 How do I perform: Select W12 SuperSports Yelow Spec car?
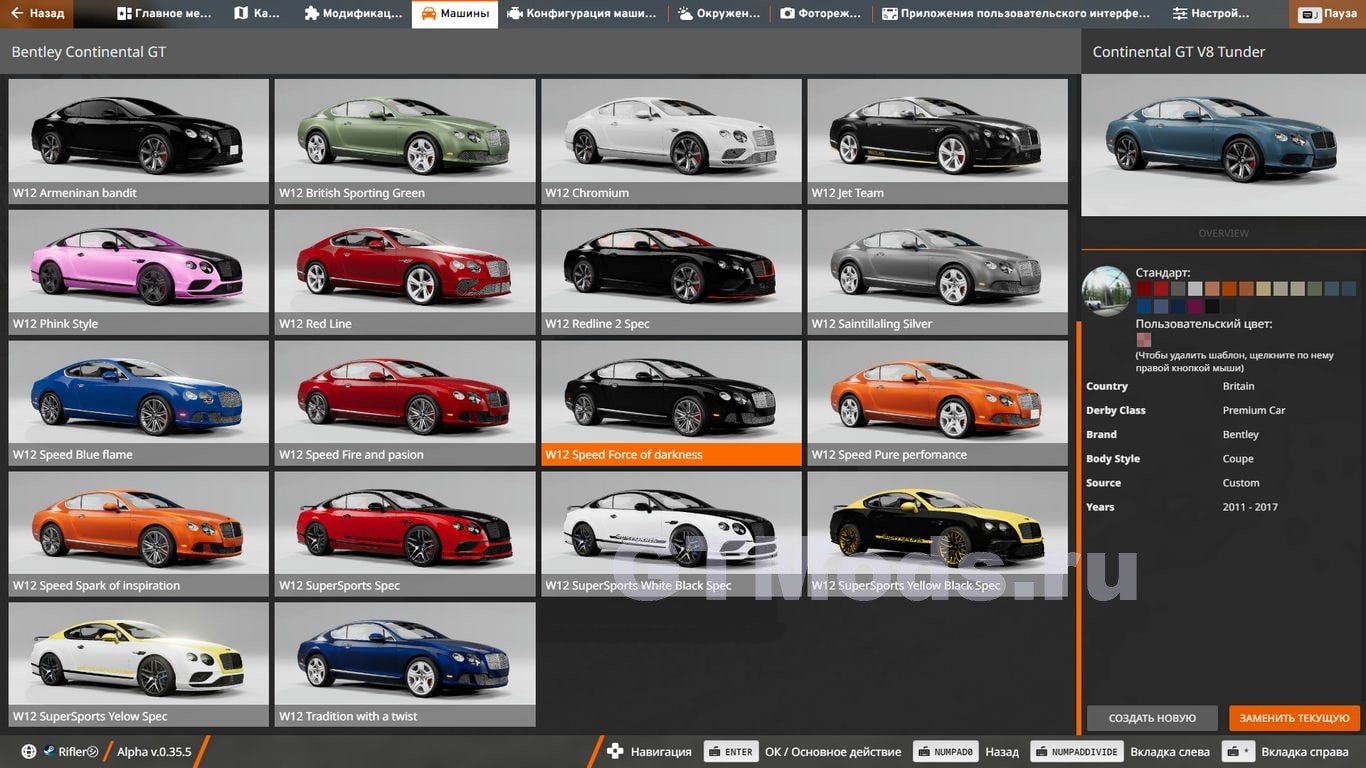tap(139, 665)
